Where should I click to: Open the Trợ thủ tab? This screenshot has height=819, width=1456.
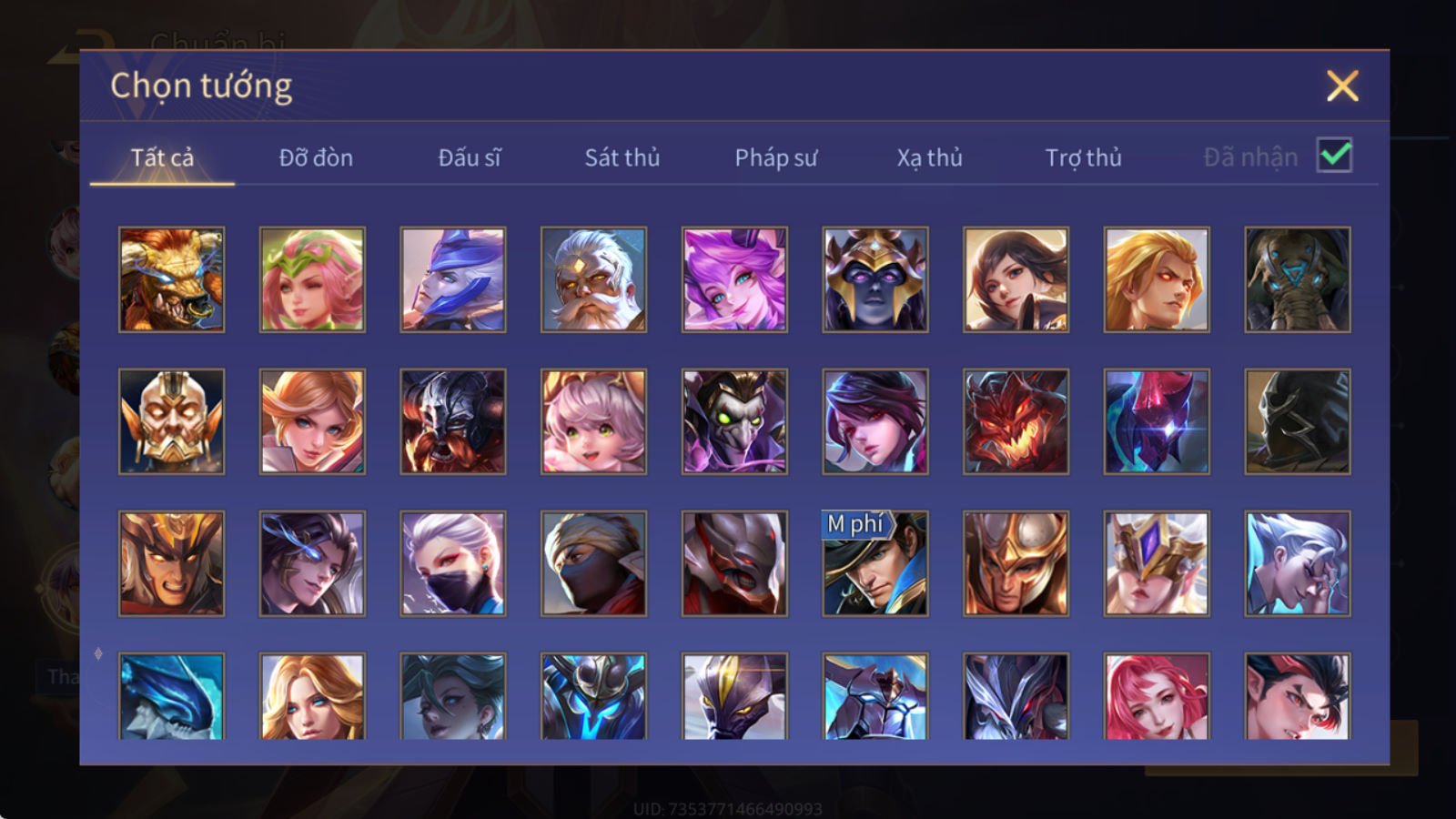pos(1083,157)
